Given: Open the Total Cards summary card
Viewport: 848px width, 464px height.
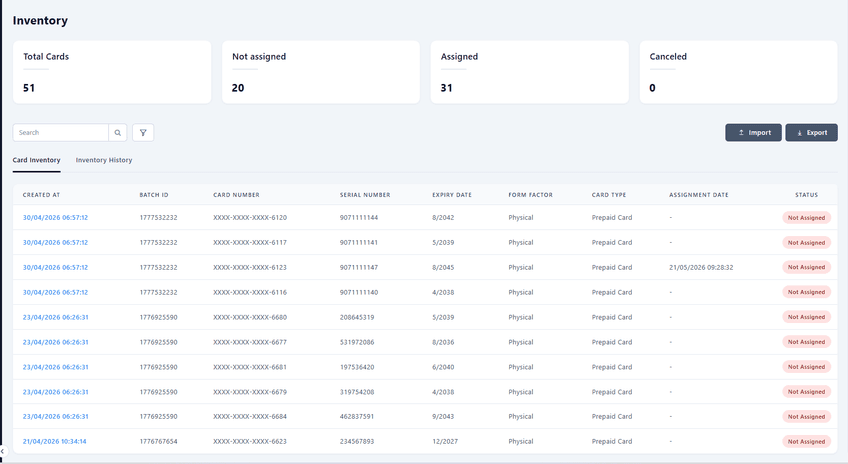Looking at the screenshot, I should tap(112, 72).
